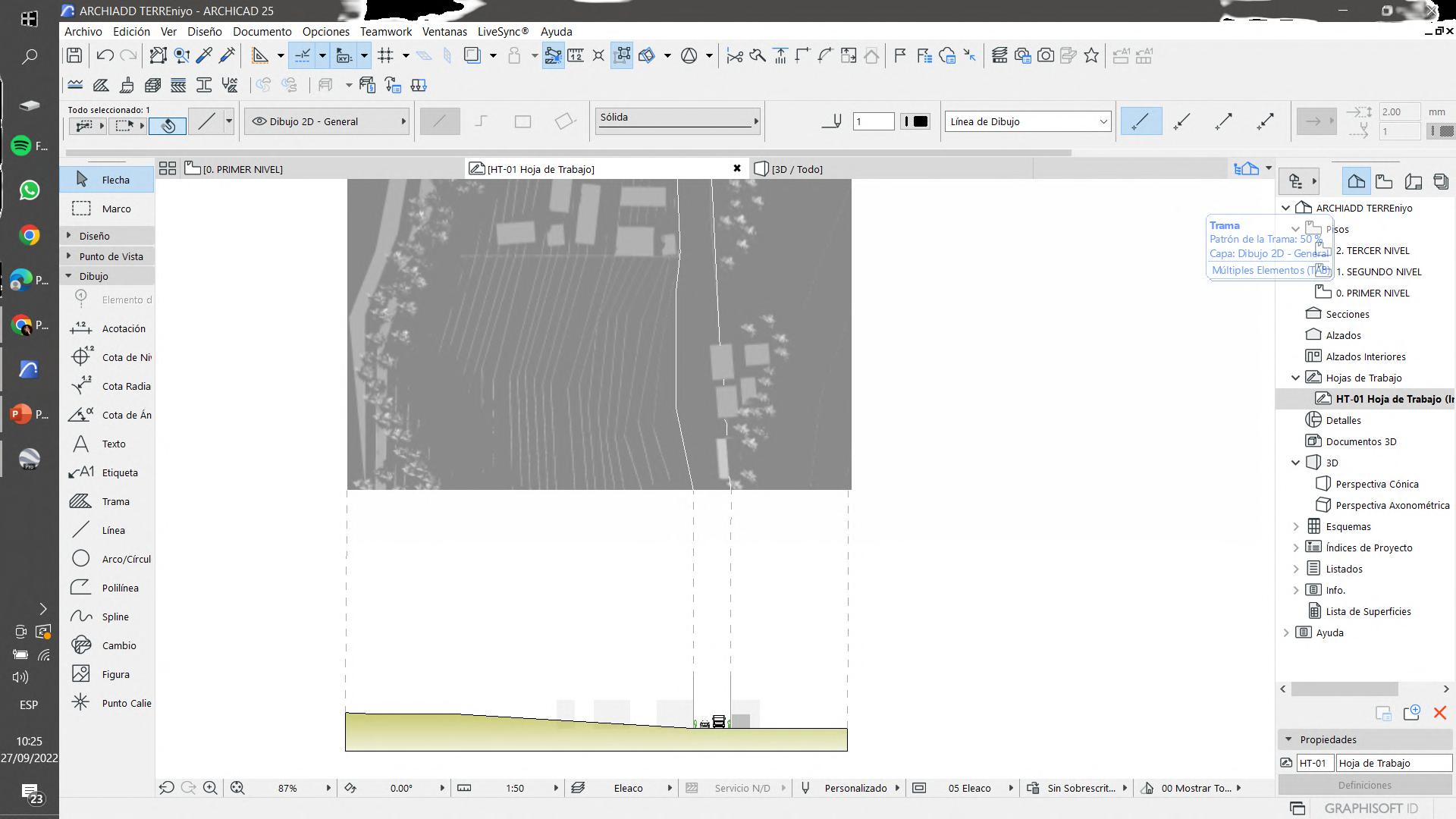
Task: Toggle layer eye on Dibujo 2D - General
Action: pyautogui.click(x=259, y=121)
